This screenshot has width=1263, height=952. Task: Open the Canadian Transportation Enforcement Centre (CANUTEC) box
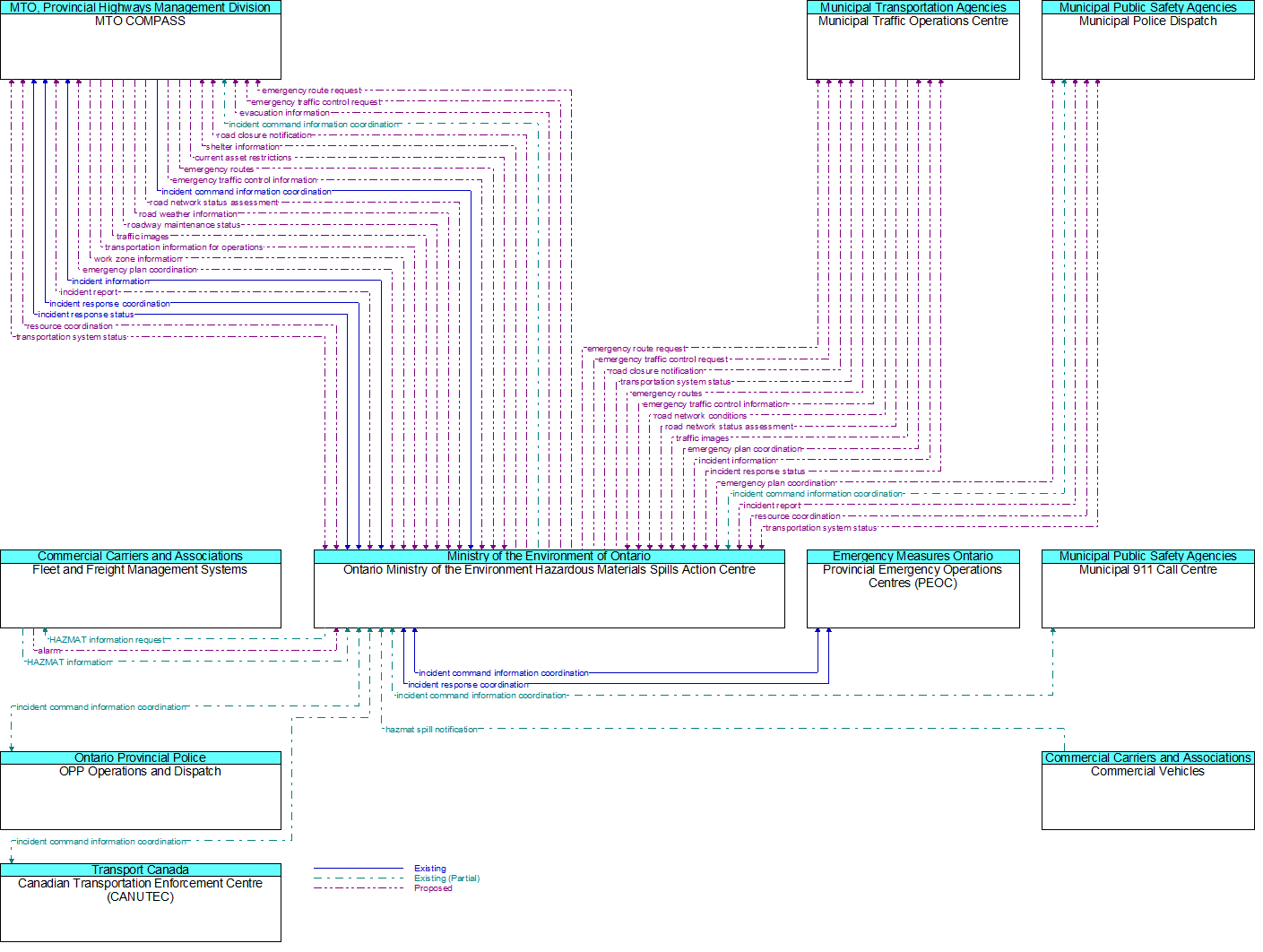pos(140,908)
